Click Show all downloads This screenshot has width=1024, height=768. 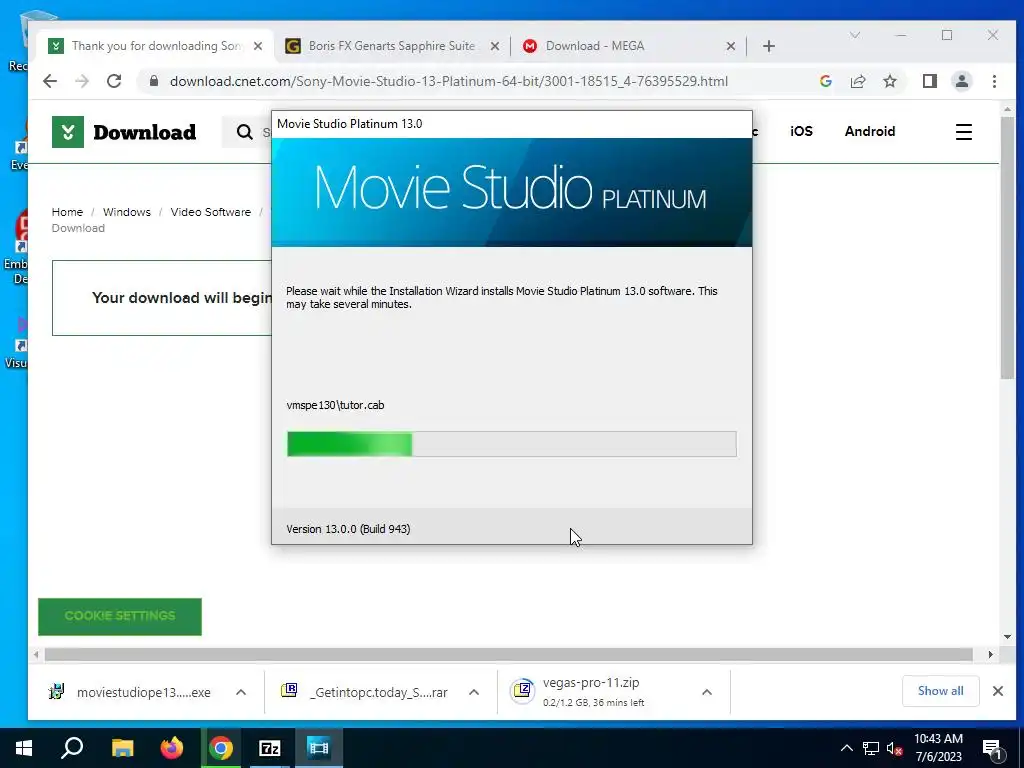click(940, 691)
